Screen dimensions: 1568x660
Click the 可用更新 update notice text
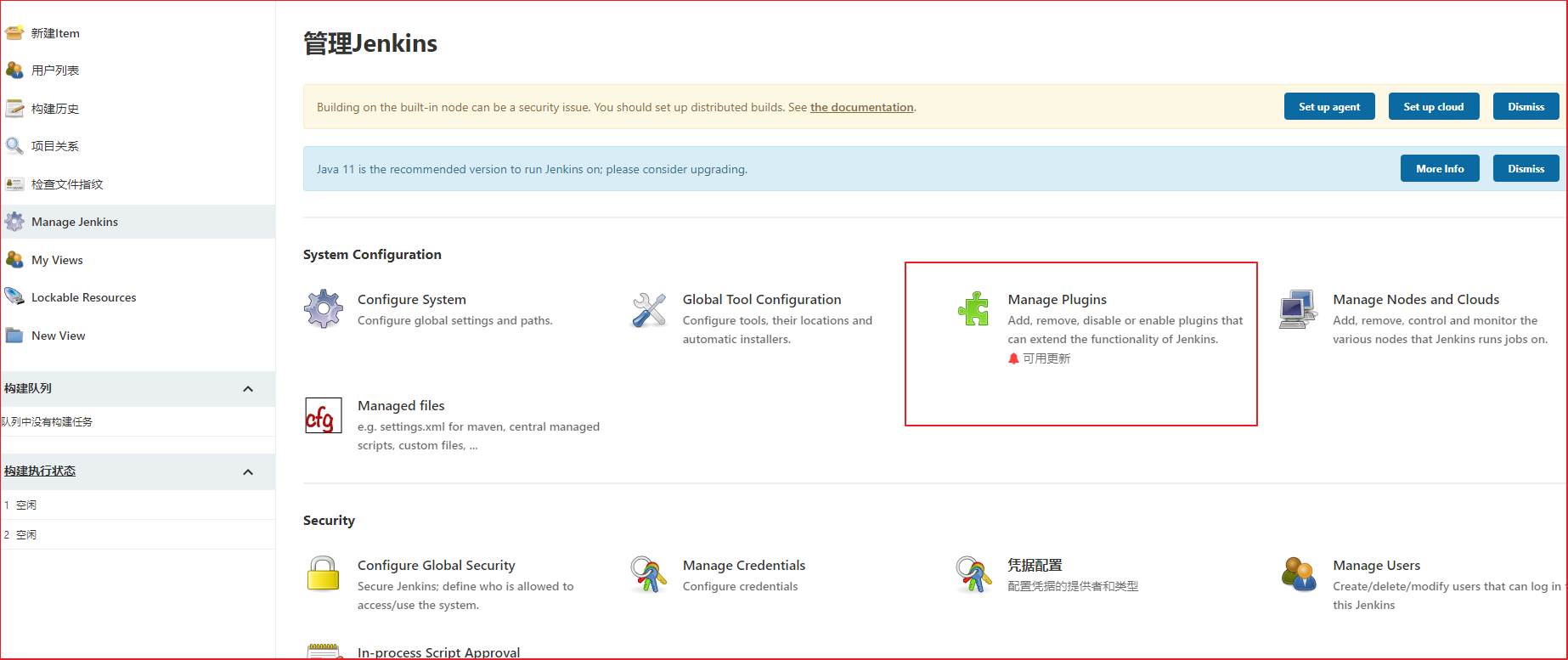click(1046, 358)
